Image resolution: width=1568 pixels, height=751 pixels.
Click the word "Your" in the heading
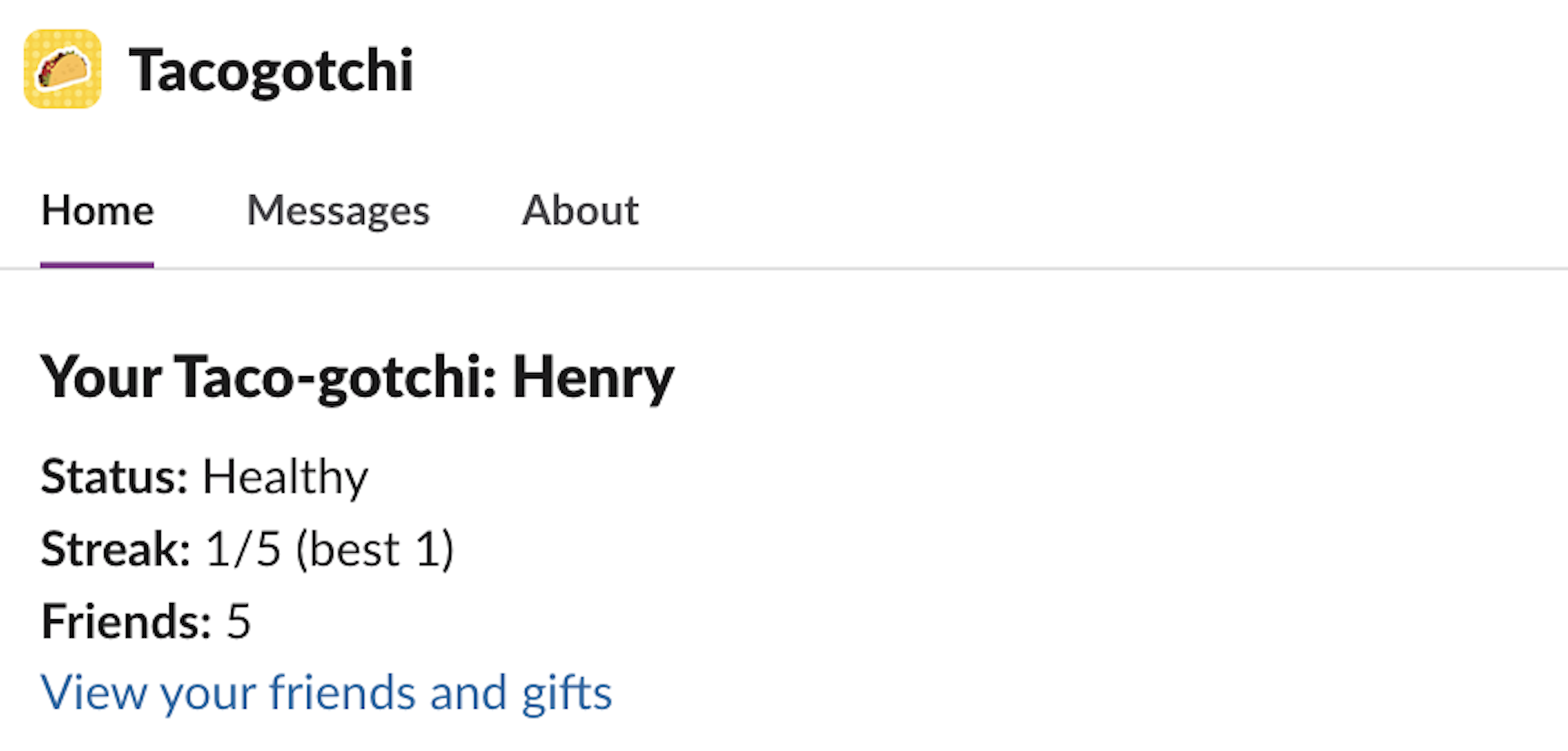click(x=101, y=378)
